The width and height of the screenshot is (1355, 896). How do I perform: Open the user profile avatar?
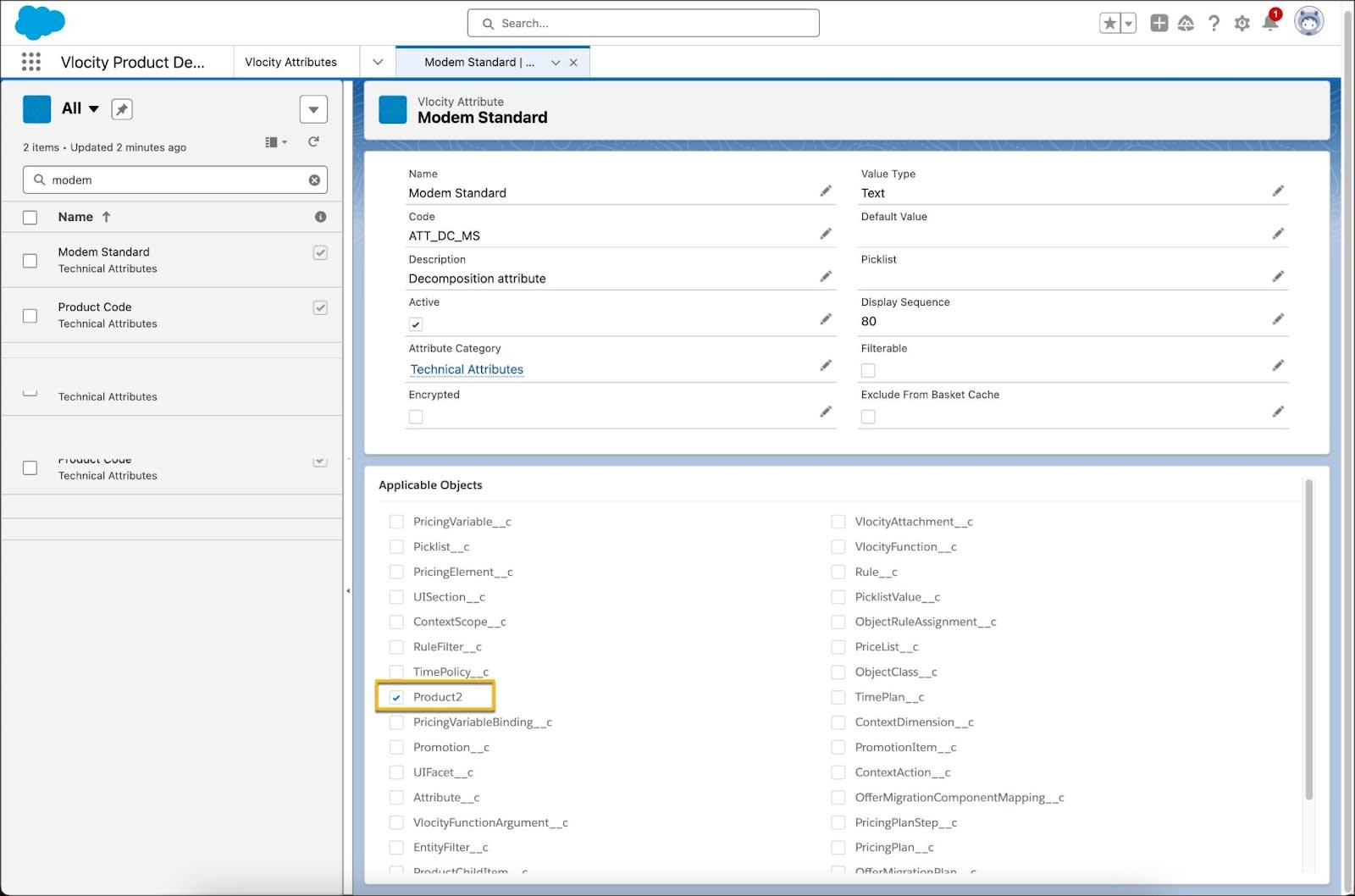(1309, 22)
